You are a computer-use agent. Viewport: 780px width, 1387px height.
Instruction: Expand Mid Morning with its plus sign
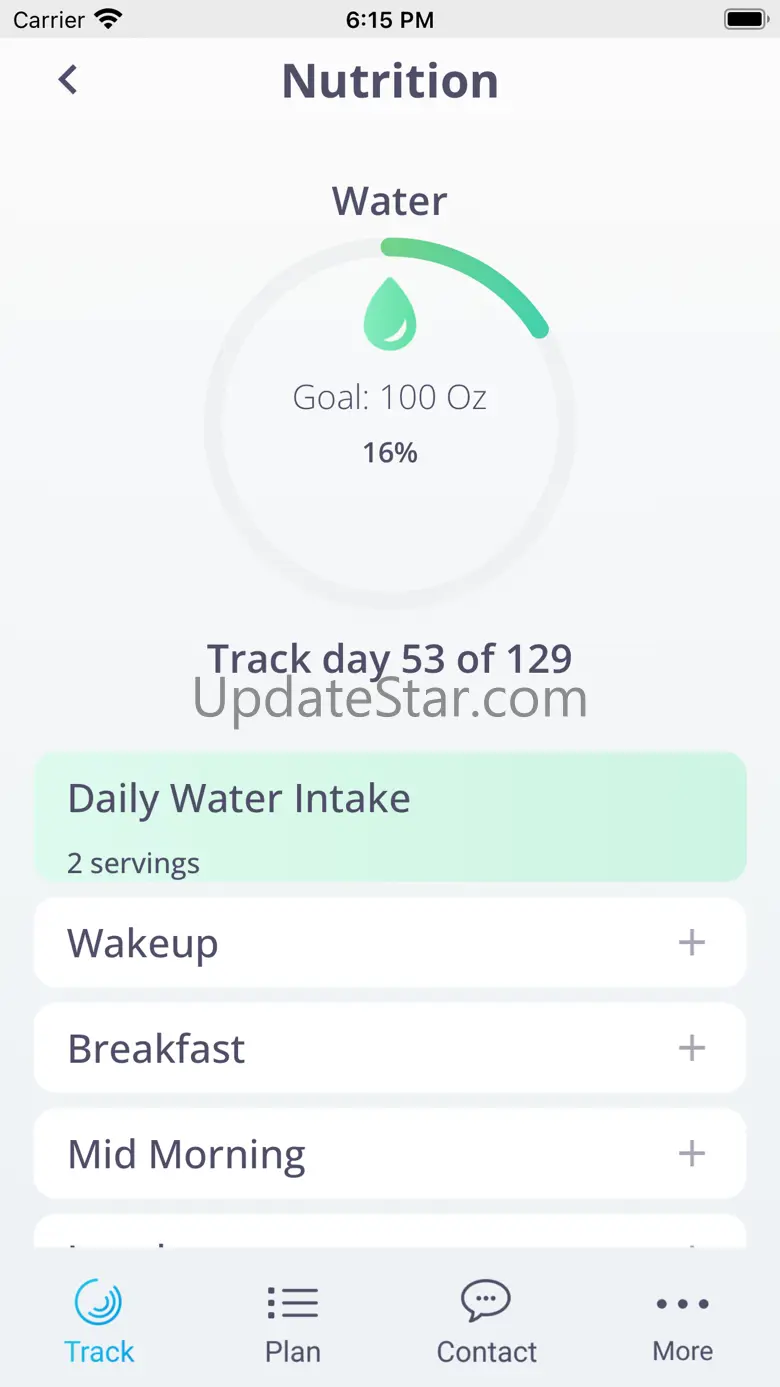click(x=692, y=1153)
